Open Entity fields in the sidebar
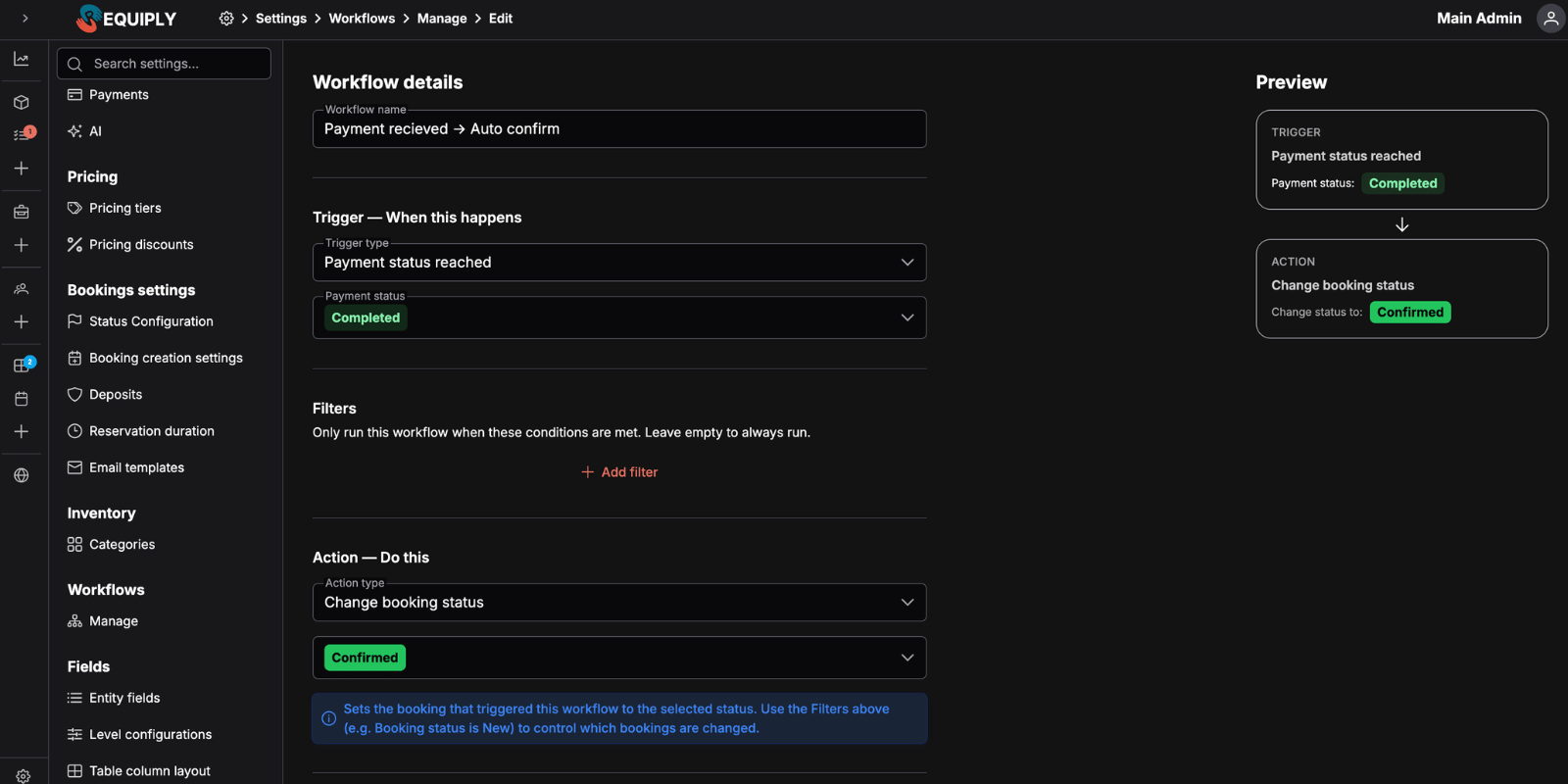The height and width of the screenshot is (784, 1568). point(114,698)
